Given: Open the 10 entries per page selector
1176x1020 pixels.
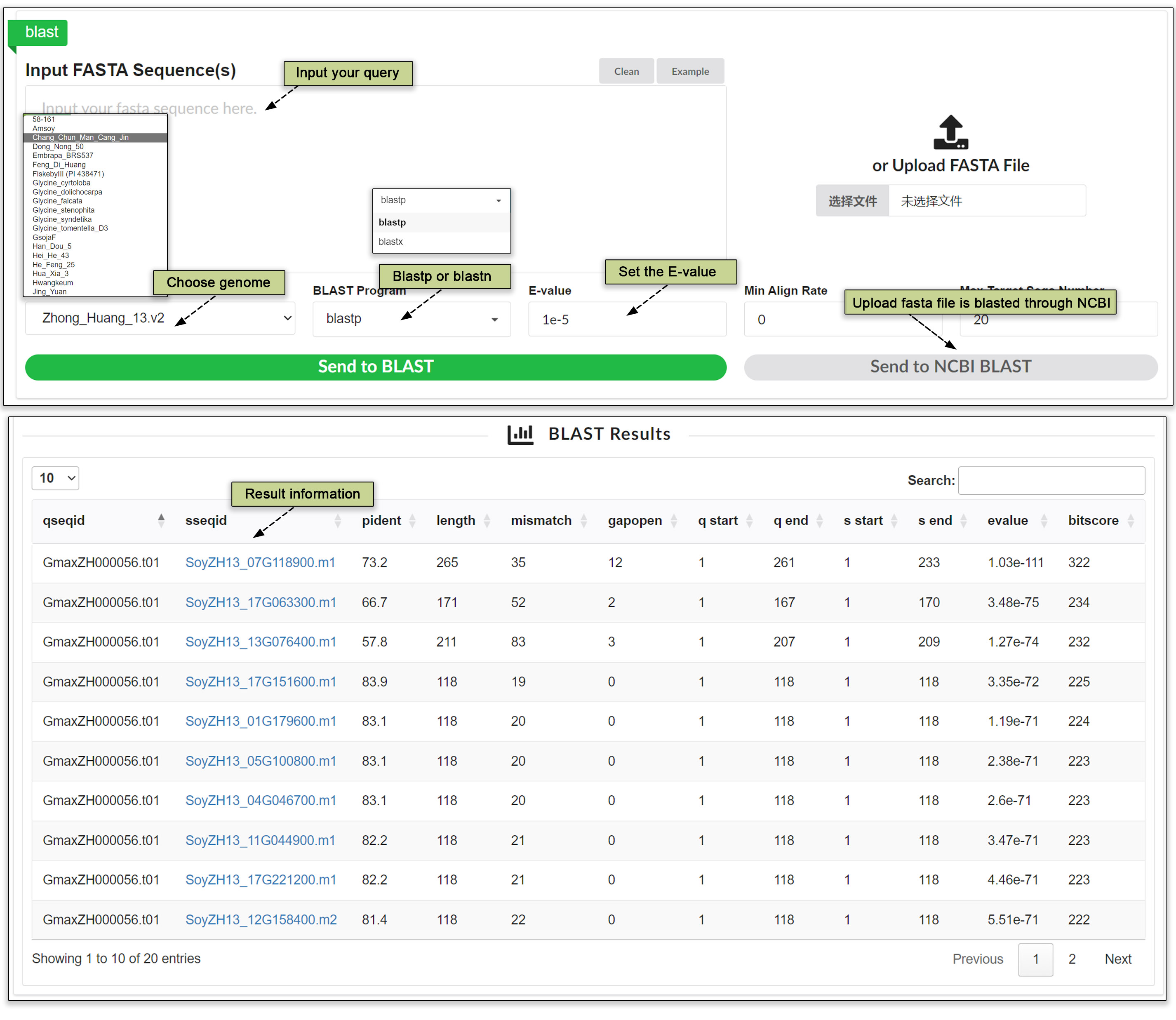Looking at the screenshot, I should coord(55,478).
